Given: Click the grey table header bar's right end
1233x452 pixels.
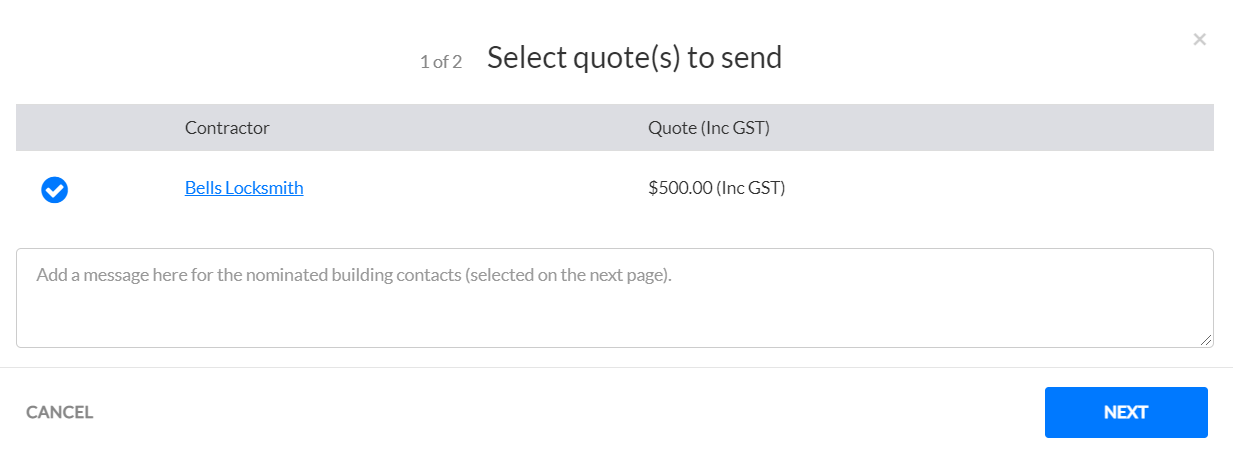Looking at the screenshot, I should [1150, 128].
